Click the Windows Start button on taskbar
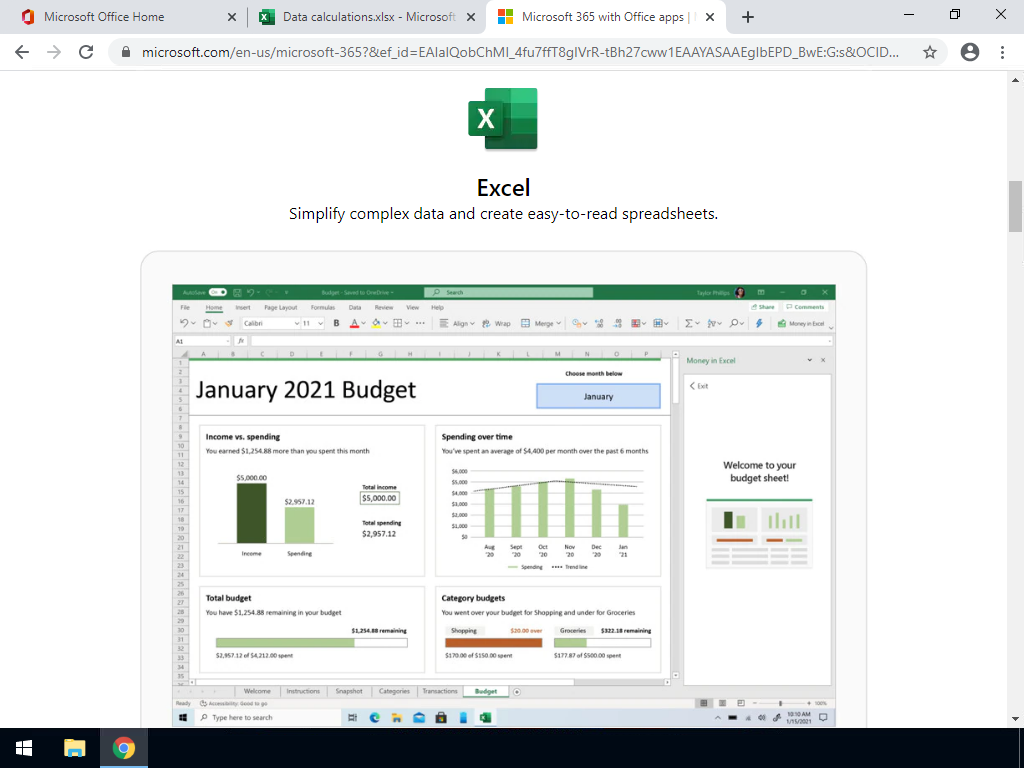Image resolution: width=1024 pixels, height=768 pixels. point(24,748)
